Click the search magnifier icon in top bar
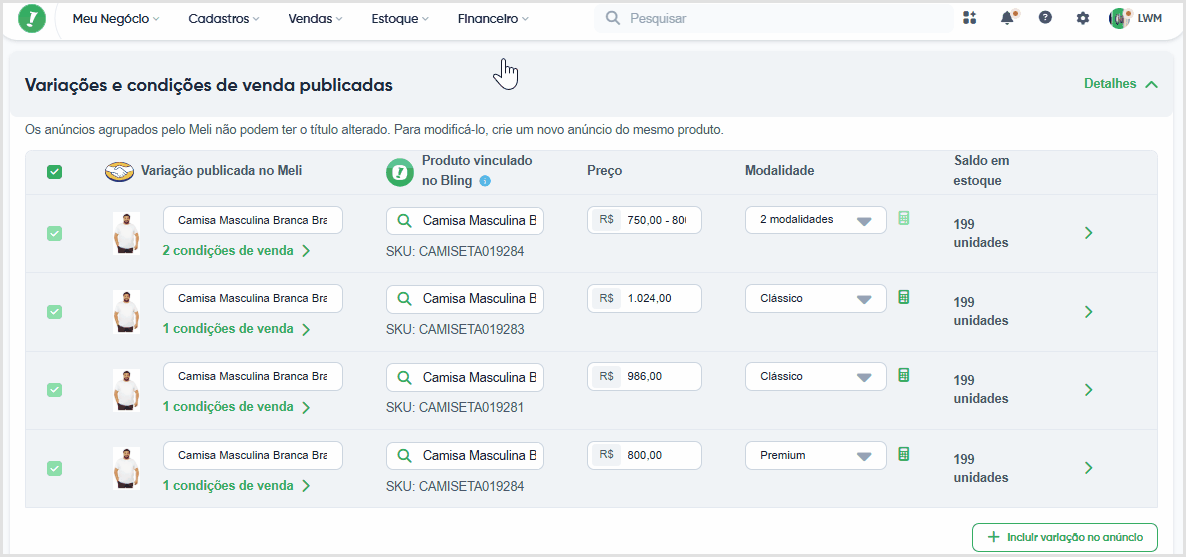 [613, 18]
